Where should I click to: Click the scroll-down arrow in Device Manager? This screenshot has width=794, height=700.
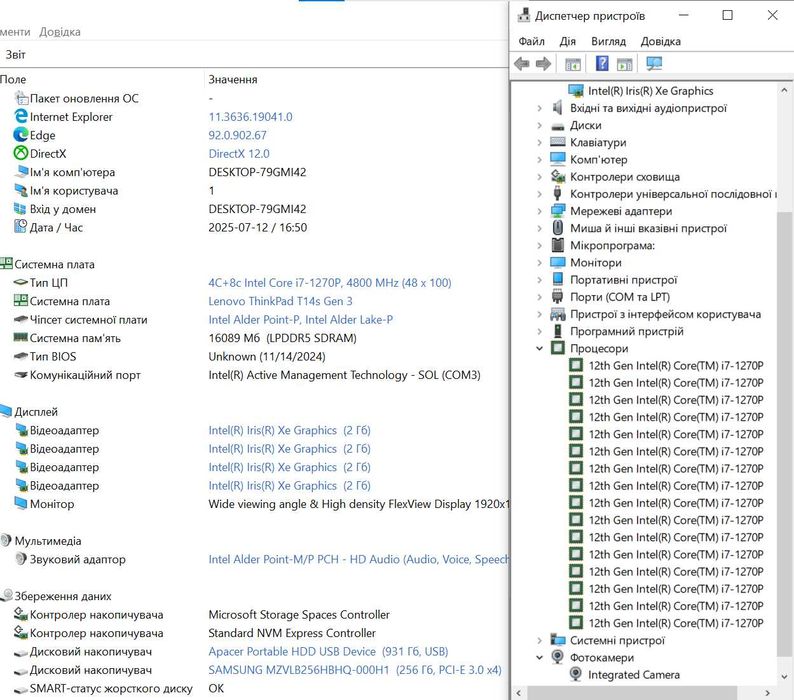(x=784, y=677)
